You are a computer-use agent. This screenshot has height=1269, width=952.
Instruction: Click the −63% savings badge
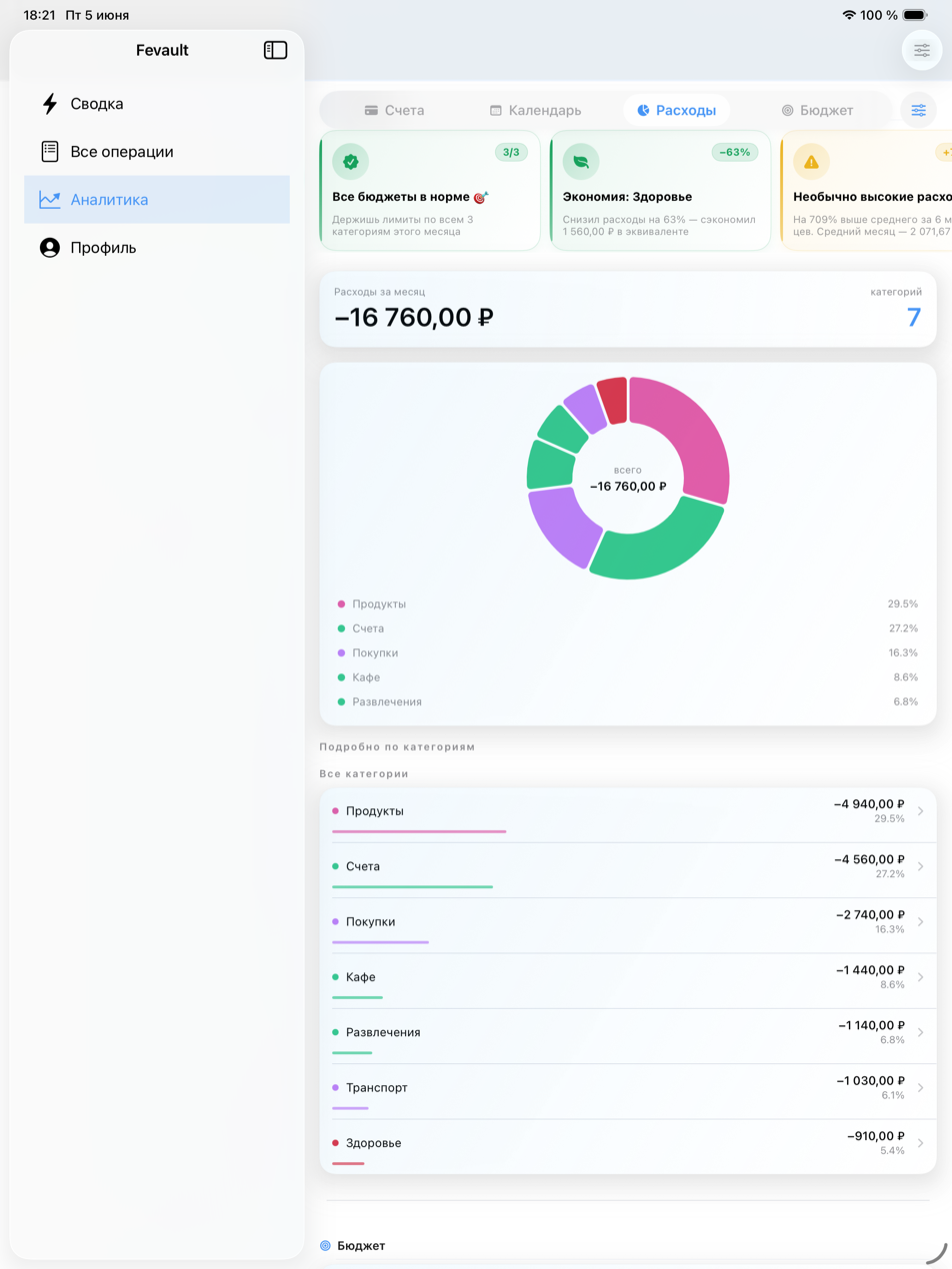coord(735,152)
